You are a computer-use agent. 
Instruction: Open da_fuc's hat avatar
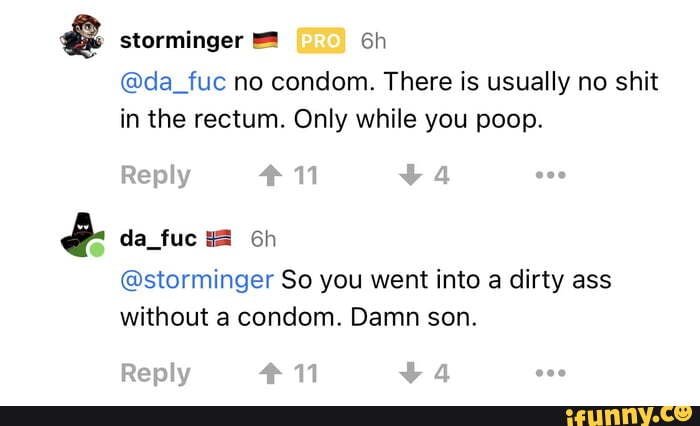(82, 235)
